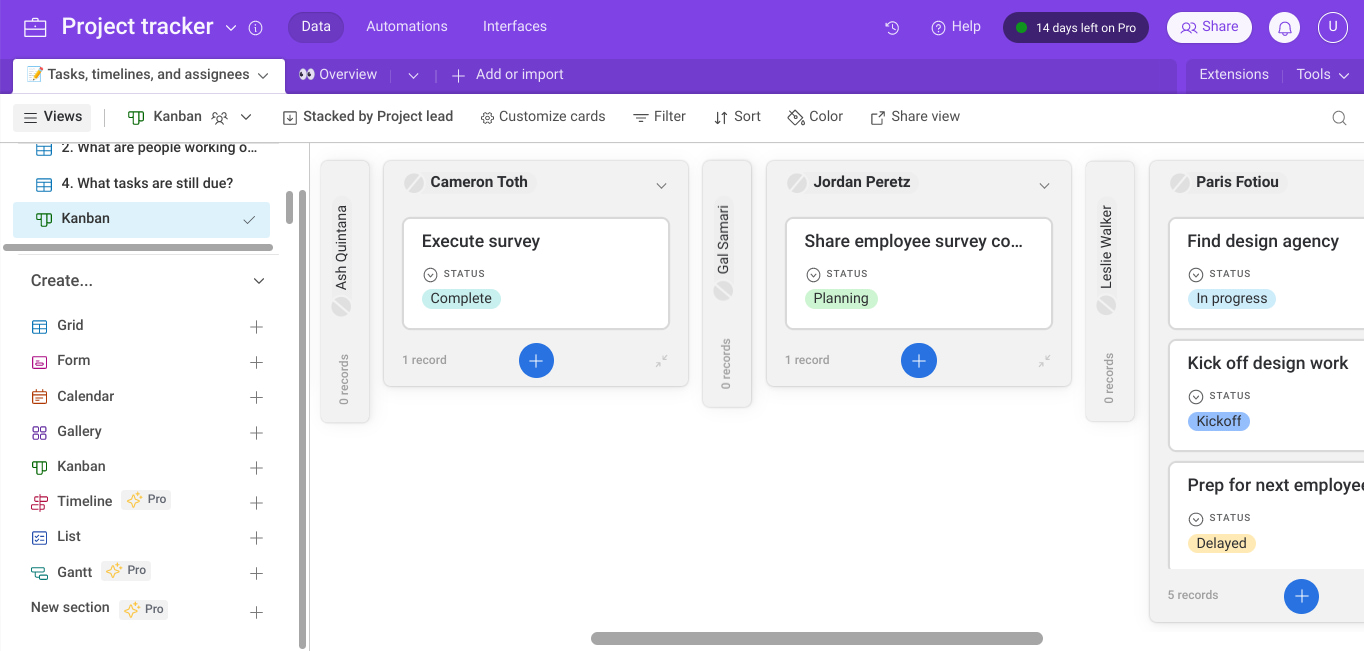
Task: Expand collapsed Gal Samari stack
Action: click(x=727, y=284)
